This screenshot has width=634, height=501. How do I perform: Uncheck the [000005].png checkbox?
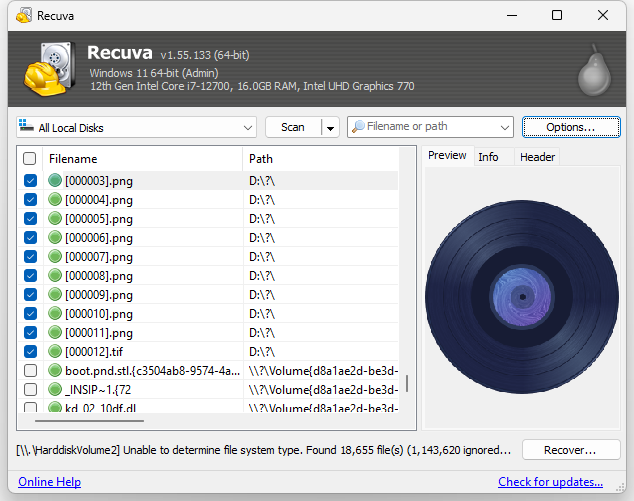click(x=30, y=218)
